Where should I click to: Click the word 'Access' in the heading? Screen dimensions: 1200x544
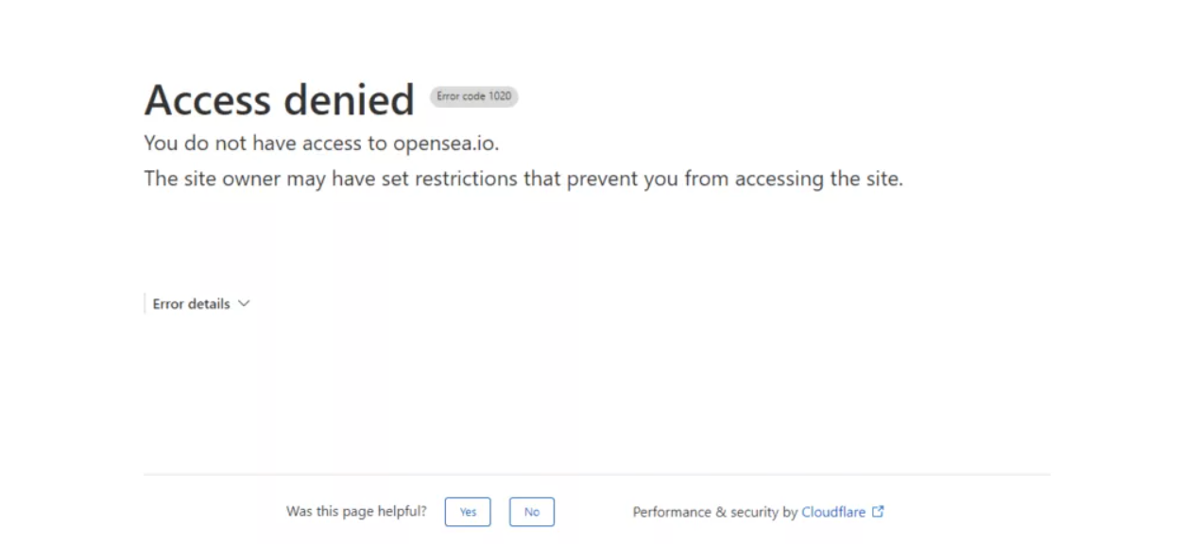[x=207, y=100]
